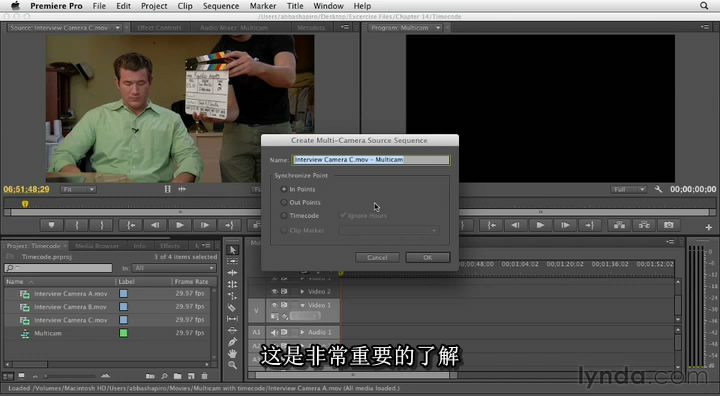
Task: Step forward one frame in Program monitor
Action: (x=565, y=225)
